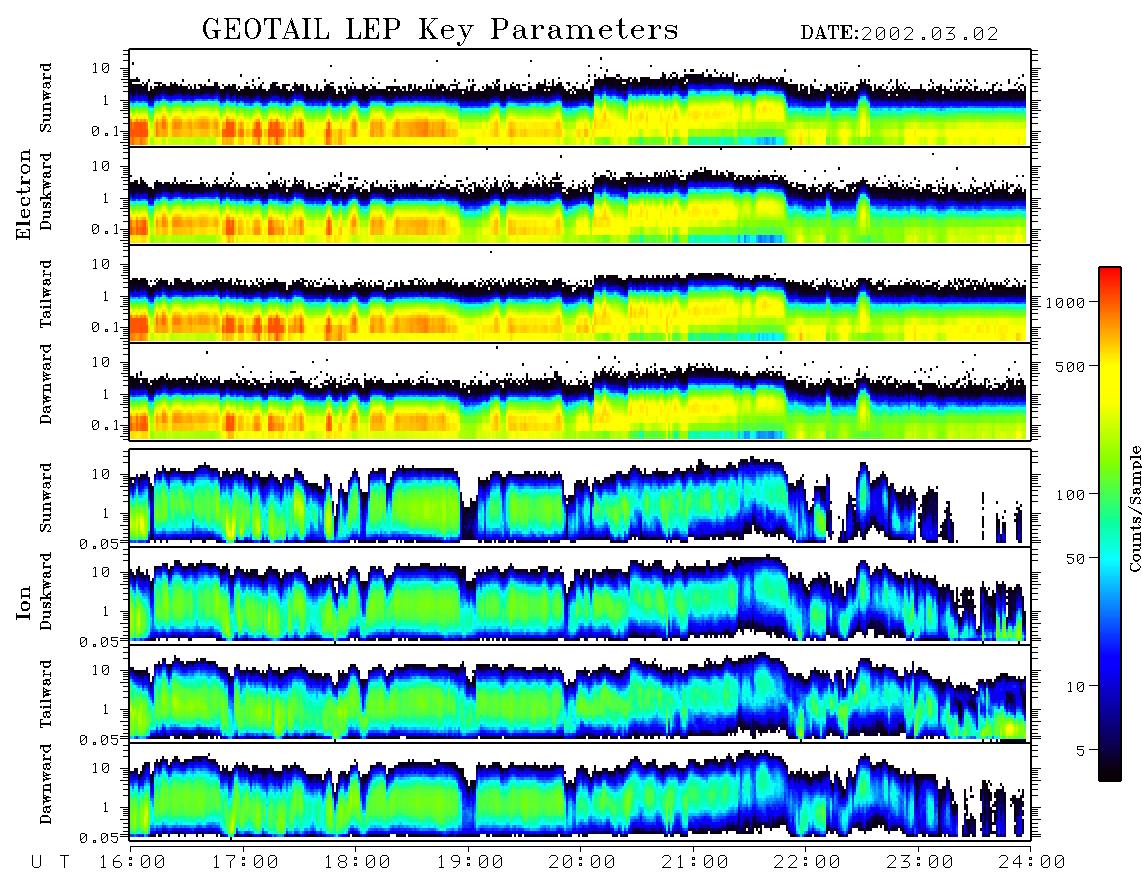Click the 100 colorbar tick label

pos(1070,495)
